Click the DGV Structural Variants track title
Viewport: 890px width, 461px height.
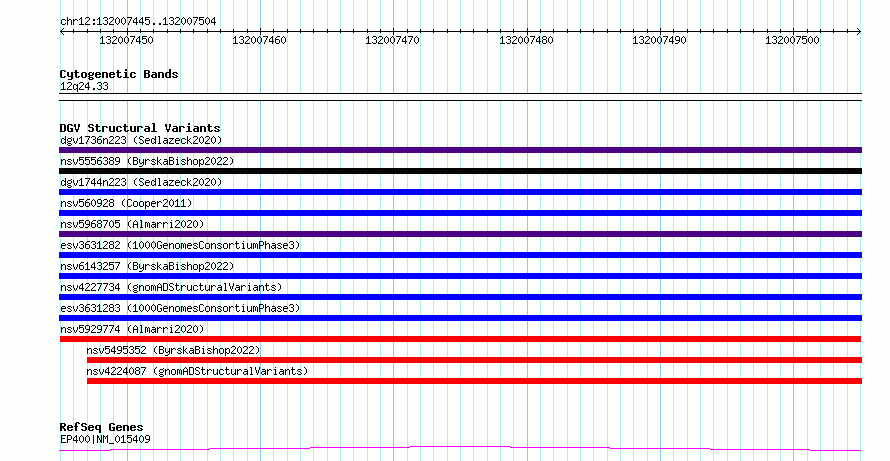140,128
